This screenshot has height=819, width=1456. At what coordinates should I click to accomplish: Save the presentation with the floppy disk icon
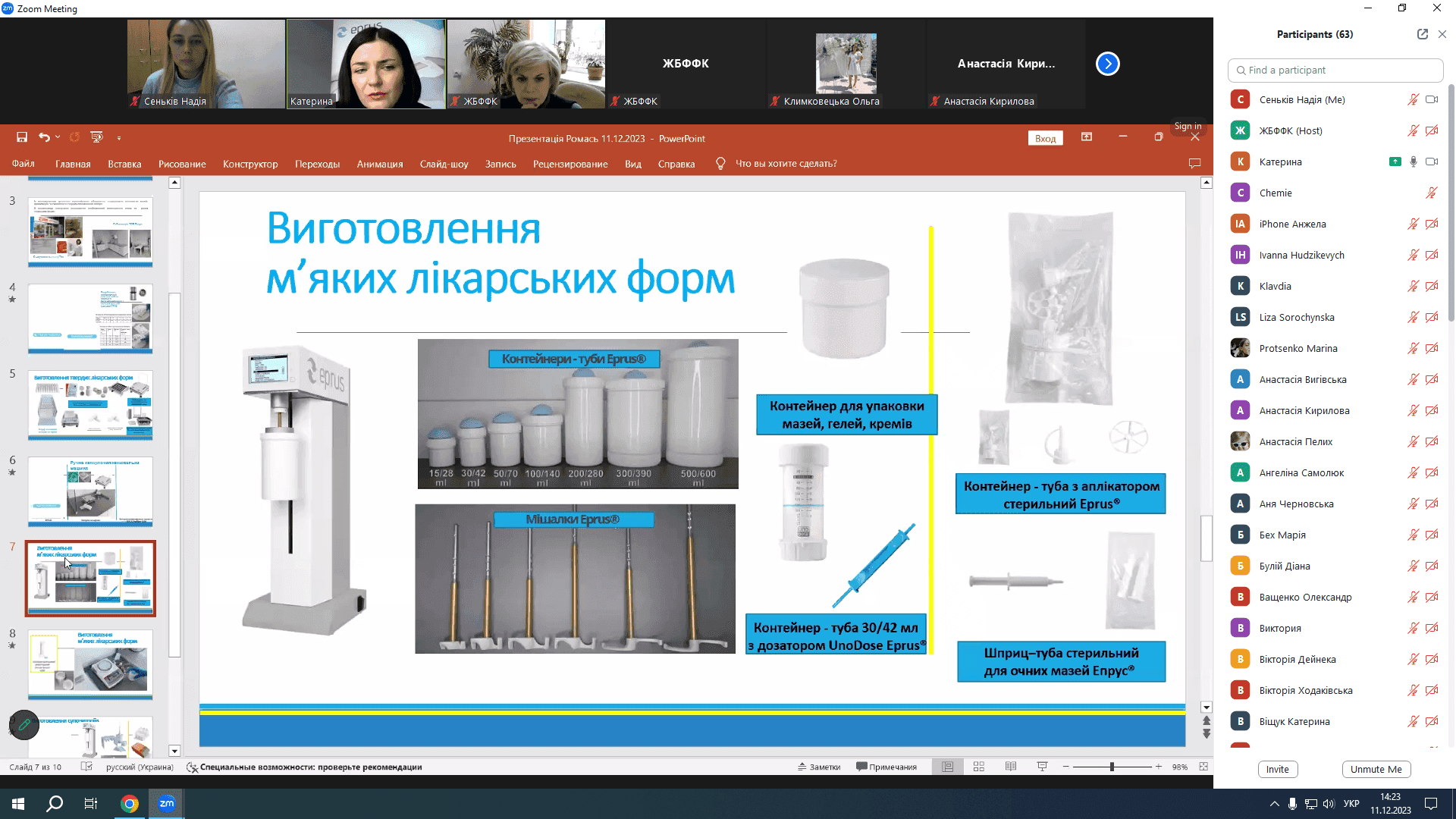pos(22,137)
